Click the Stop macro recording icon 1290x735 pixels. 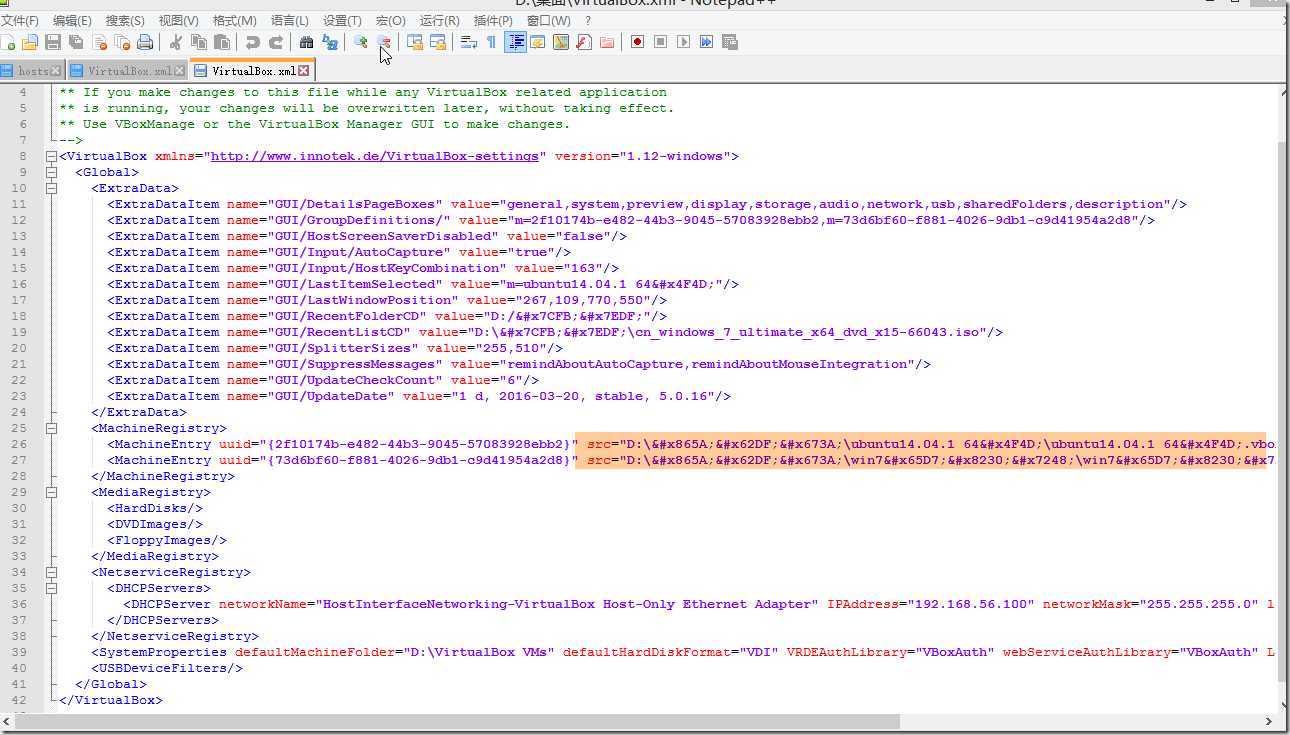click(x=660, y=42)
